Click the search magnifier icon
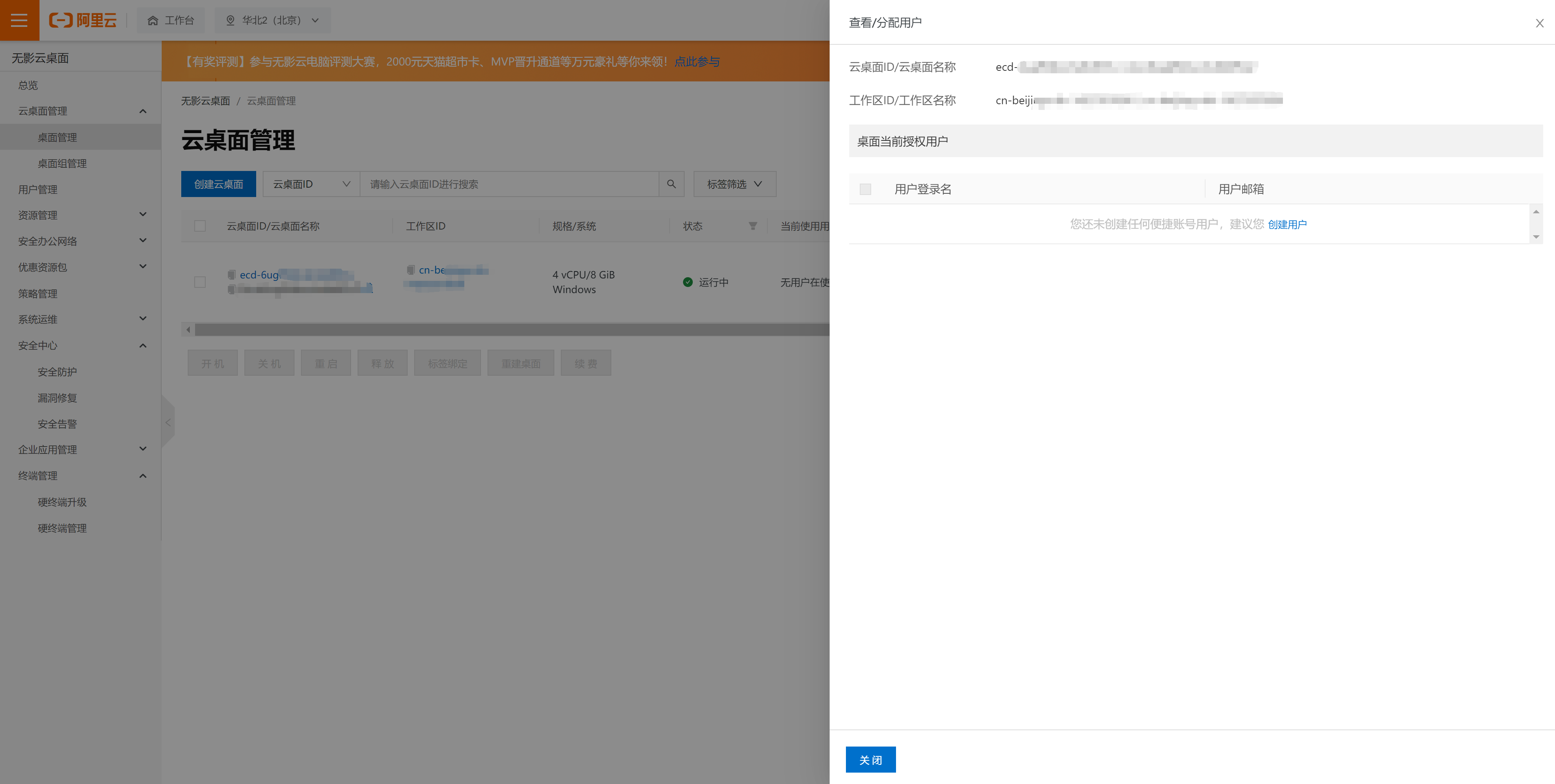The image size is (1555, 784). 671,184
